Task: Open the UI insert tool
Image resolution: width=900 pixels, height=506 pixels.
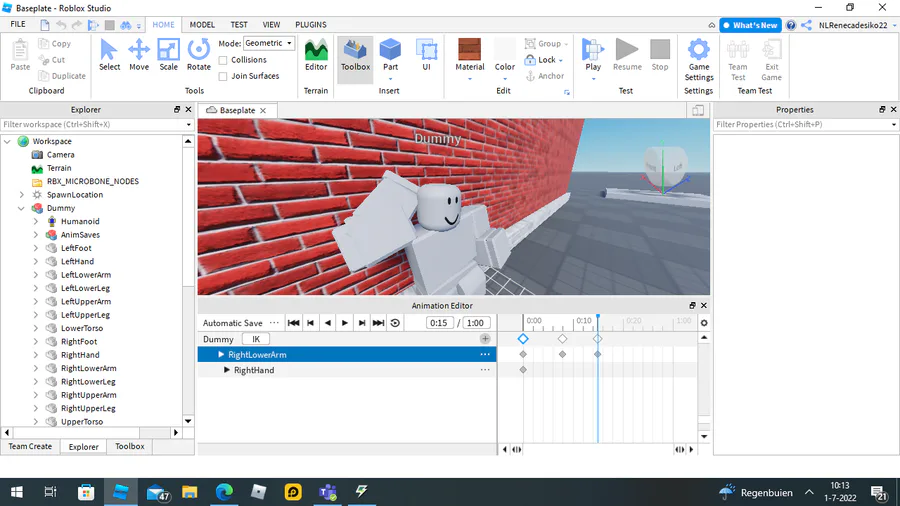Action: pyautogui.click(x=426, y=56)
